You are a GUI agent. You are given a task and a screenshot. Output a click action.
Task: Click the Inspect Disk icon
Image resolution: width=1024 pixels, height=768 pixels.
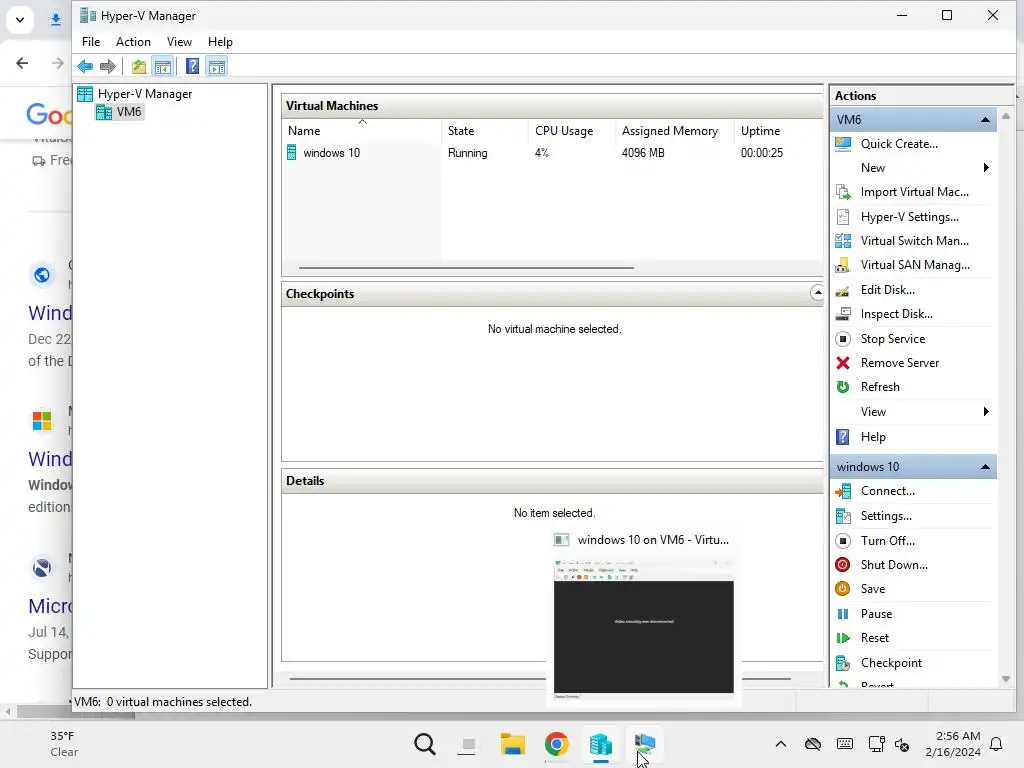[x=843, y=314]
